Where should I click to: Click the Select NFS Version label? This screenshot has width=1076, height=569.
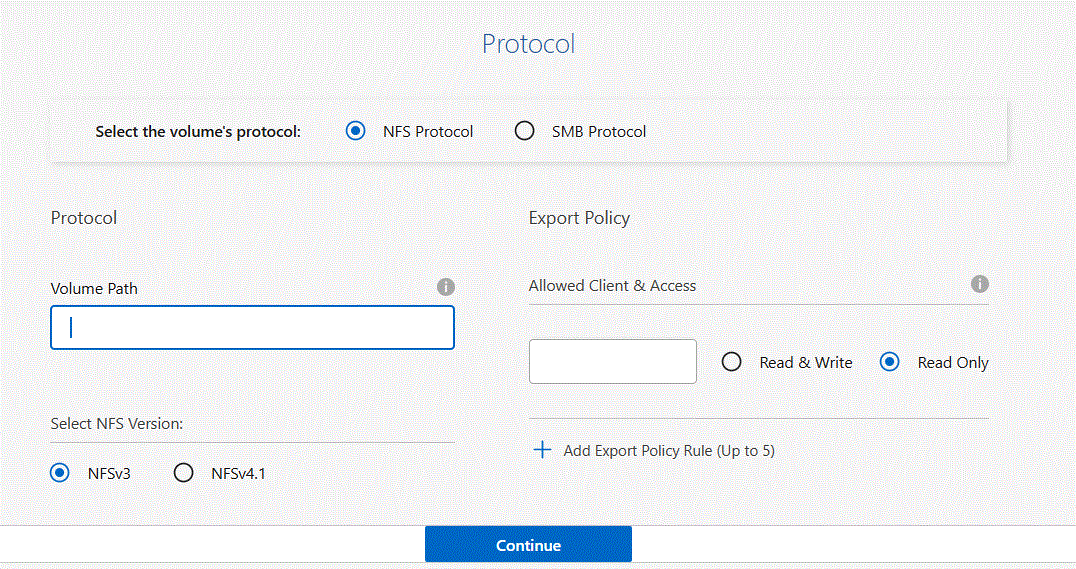pos(117,423)
